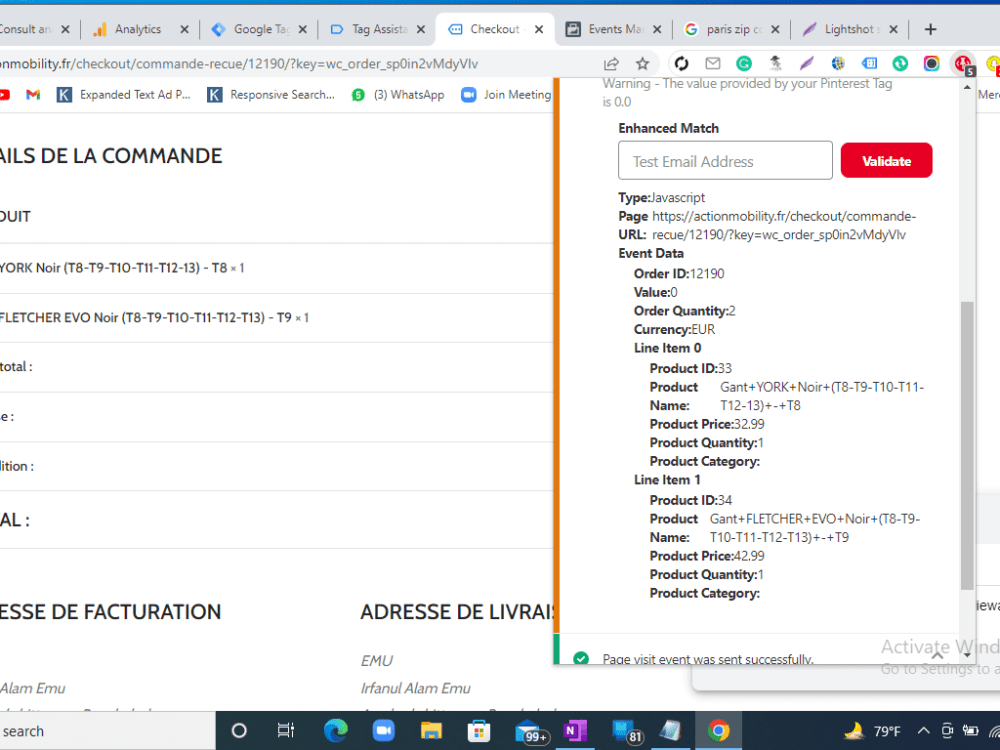Open a new browser tab
This screenshot has width=1000, height=750.
930,29
